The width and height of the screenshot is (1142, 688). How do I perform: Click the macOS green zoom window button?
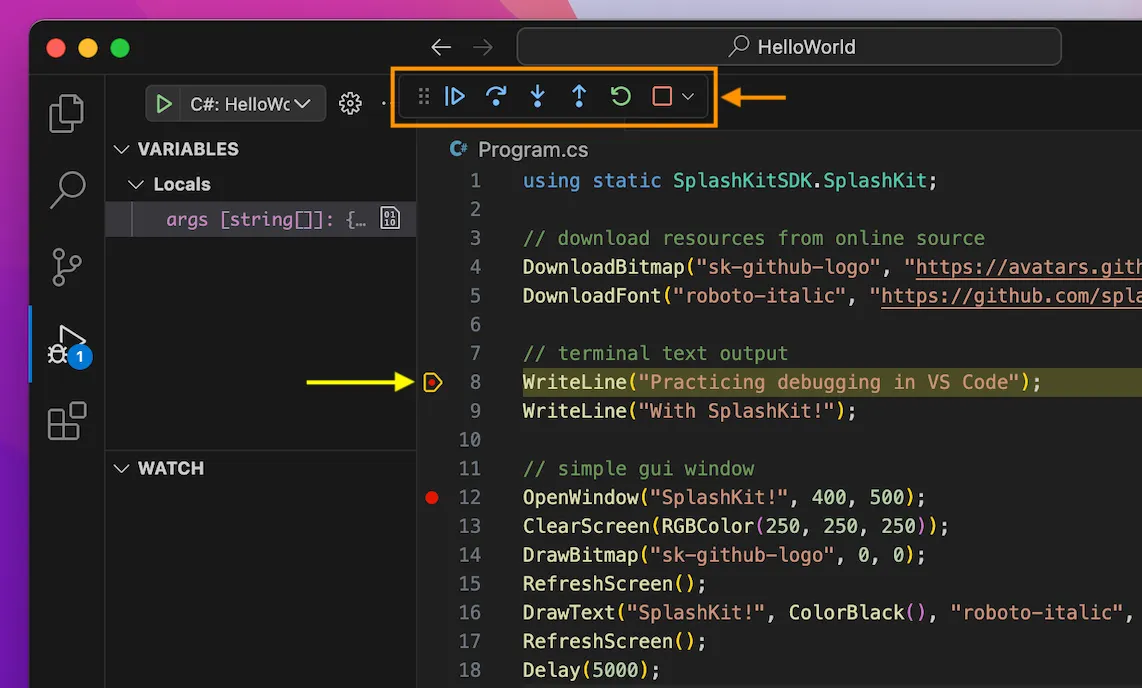(120, 48)
